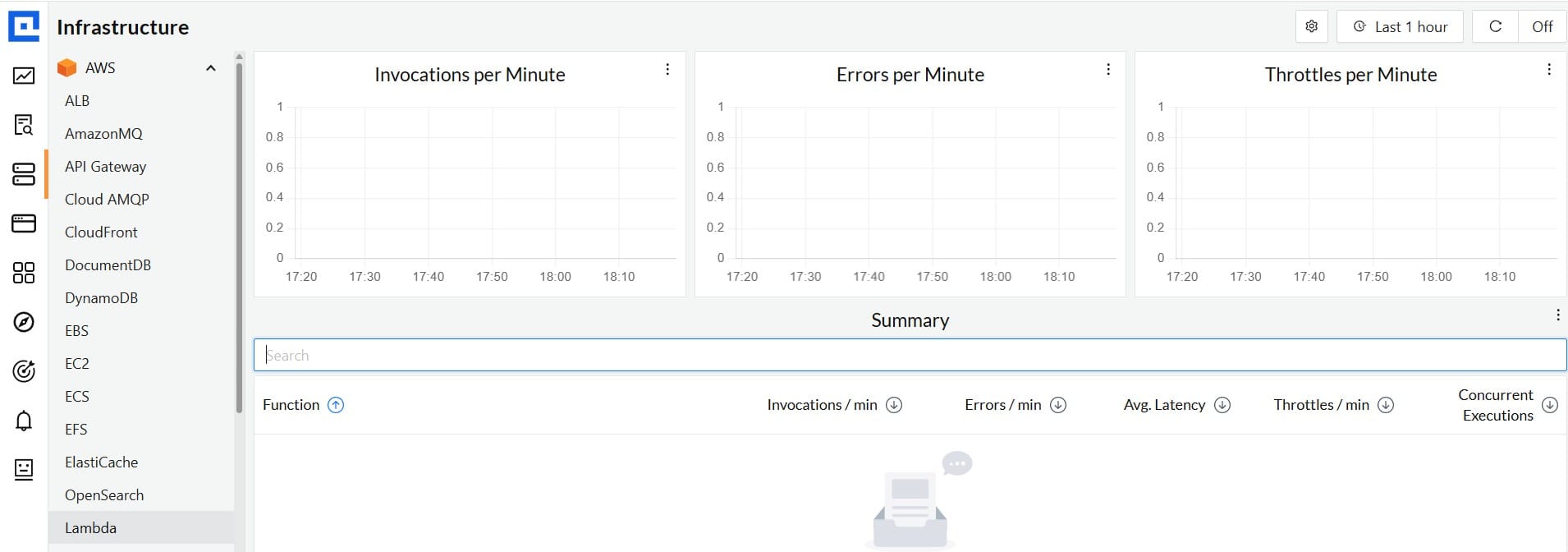
Task: Open Invocations per Minute options menu
Action: pyautogui.click(x=667, y=70)
